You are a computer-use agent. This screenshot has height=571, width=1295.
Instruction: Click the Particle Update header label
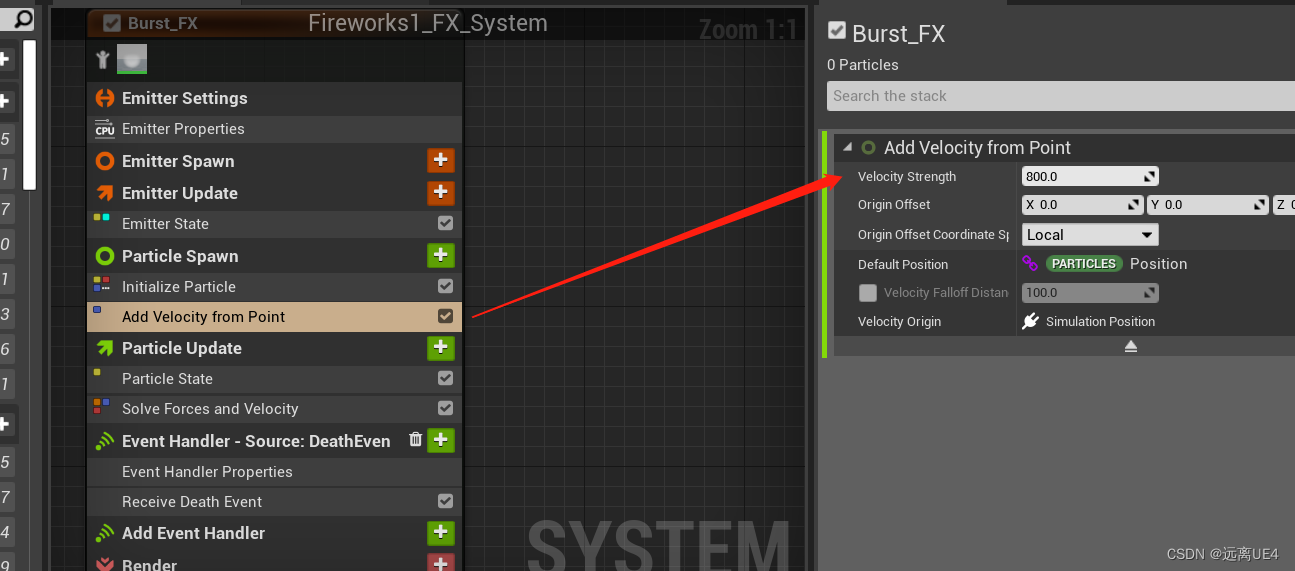click(182, 348)
